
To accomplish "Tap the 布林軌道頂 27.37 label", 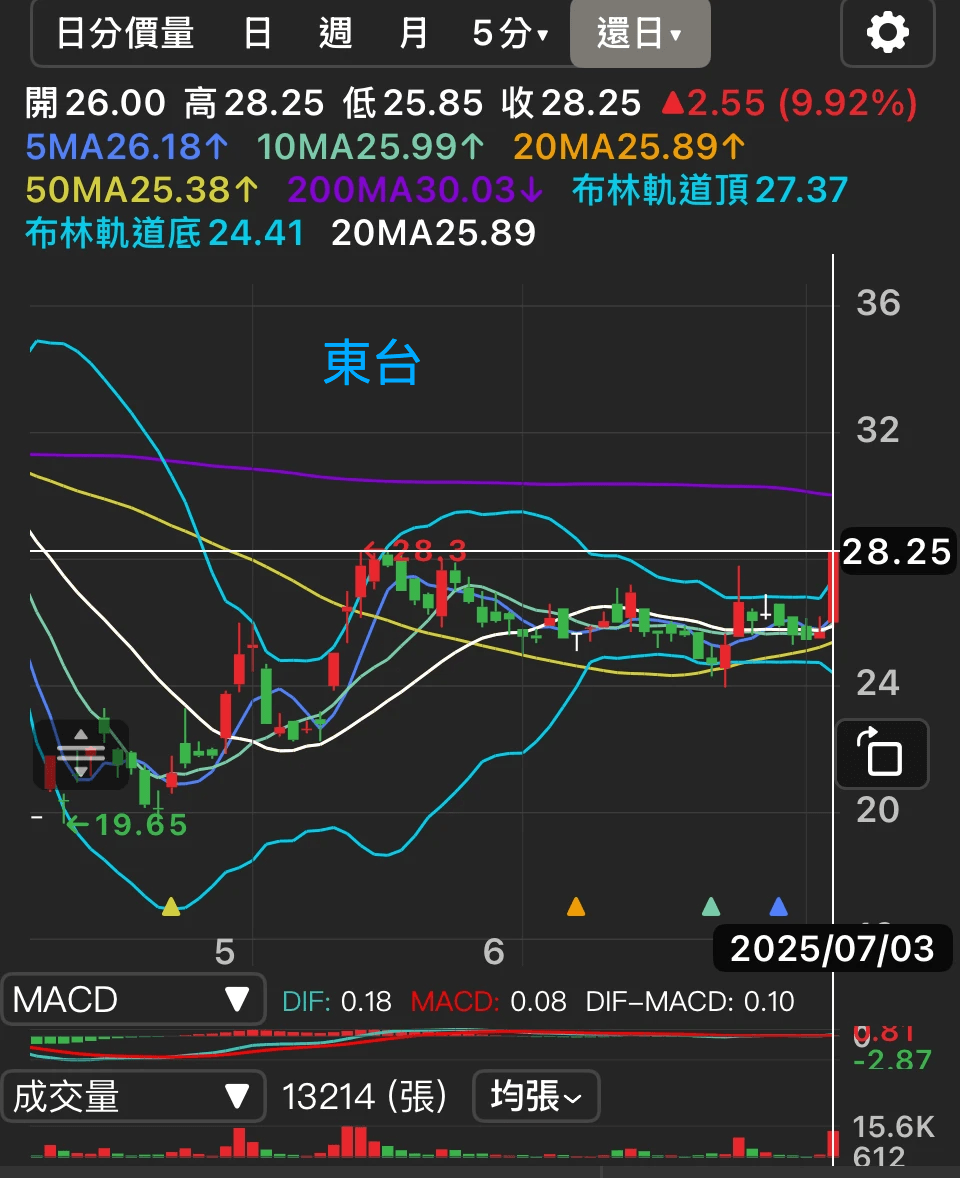I will point(710,190).
